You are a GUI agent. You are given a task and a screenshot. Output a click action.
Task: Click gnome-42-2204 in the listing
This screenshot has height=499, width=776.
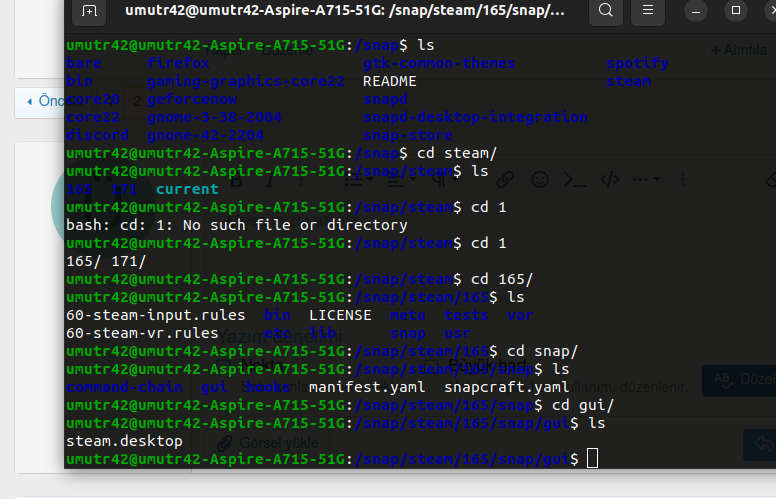pyautogui.click(x=205, y=135)
